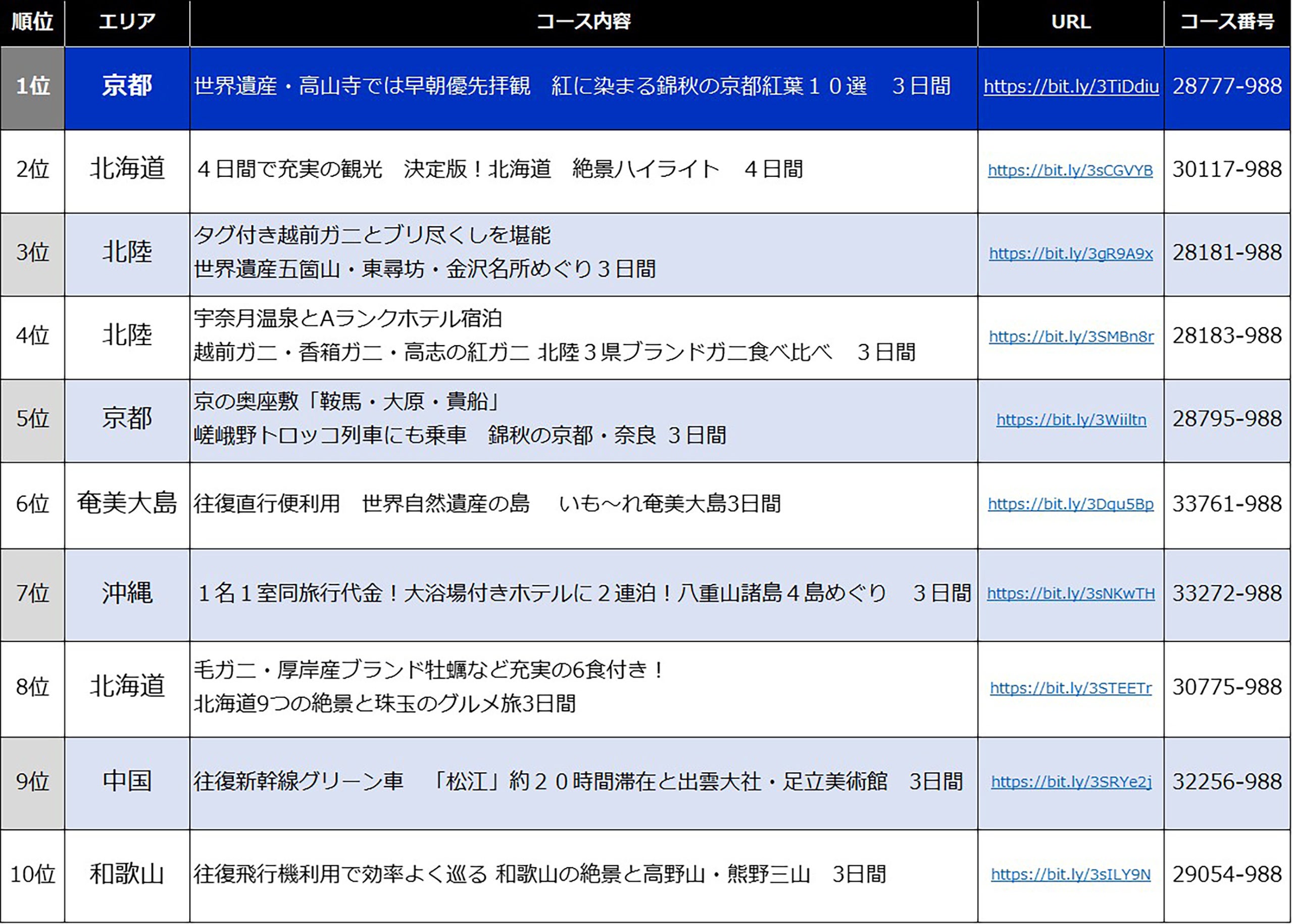Click the 1位 rank cell

pyautogui.click(x=32, y=86)
